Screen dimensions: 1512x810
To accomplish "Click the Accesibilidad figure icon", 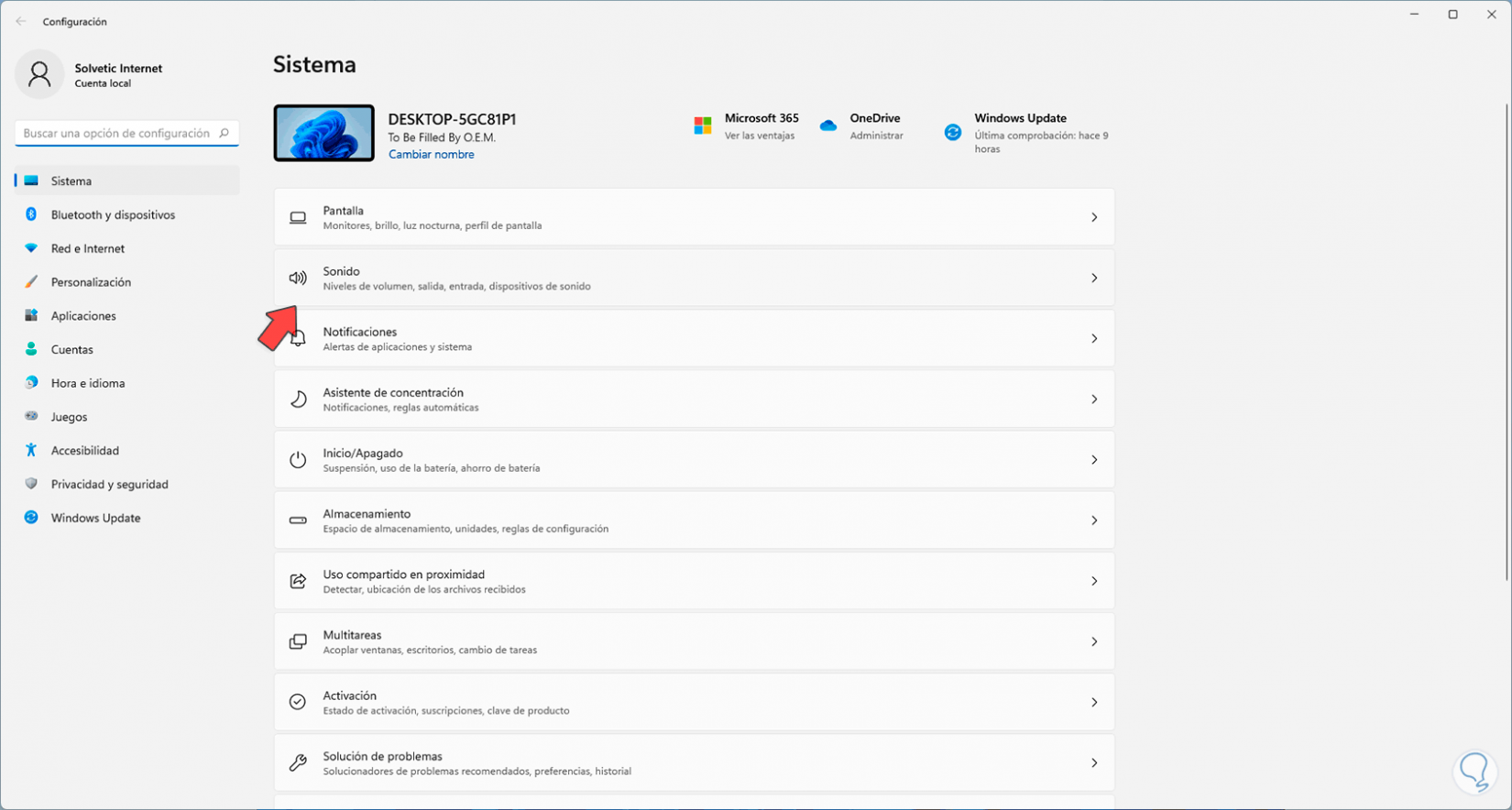I will 31,450.
